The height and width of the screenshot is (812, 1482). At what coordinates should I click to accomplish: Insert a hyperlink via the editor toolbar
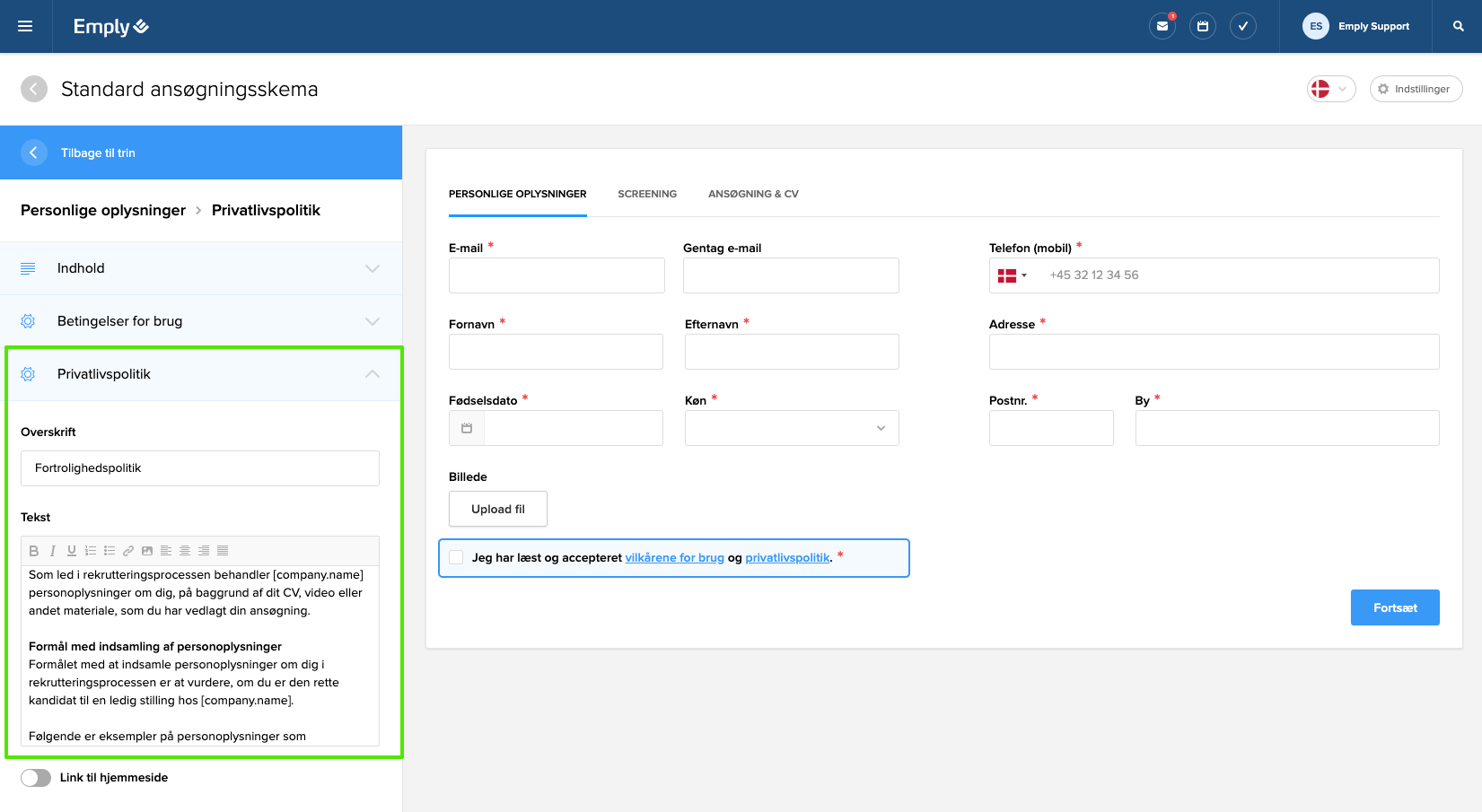[x=128, y=551]
